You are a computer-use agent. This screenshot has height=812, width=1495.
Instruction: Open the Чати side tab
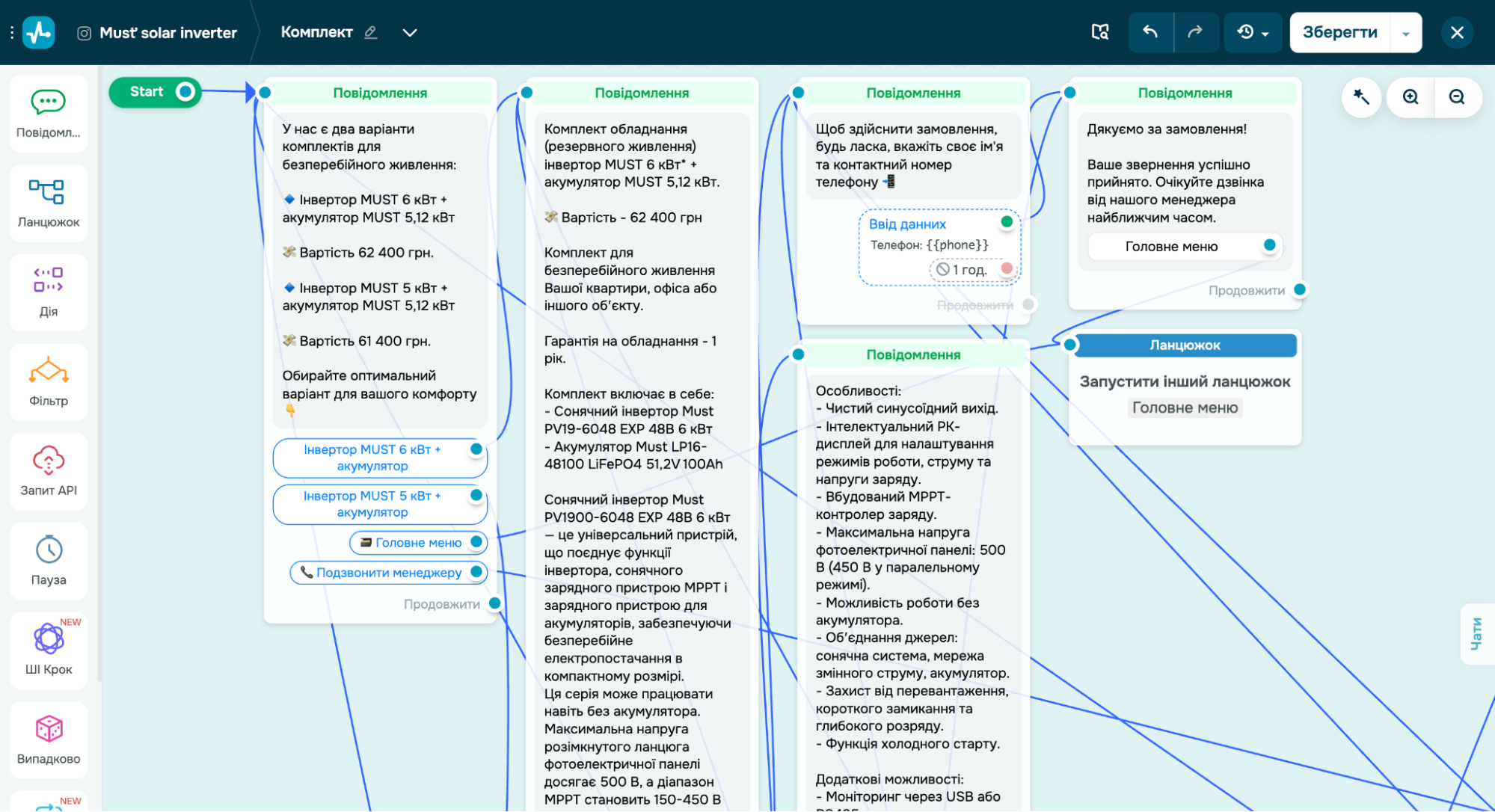pos(1476,634)
